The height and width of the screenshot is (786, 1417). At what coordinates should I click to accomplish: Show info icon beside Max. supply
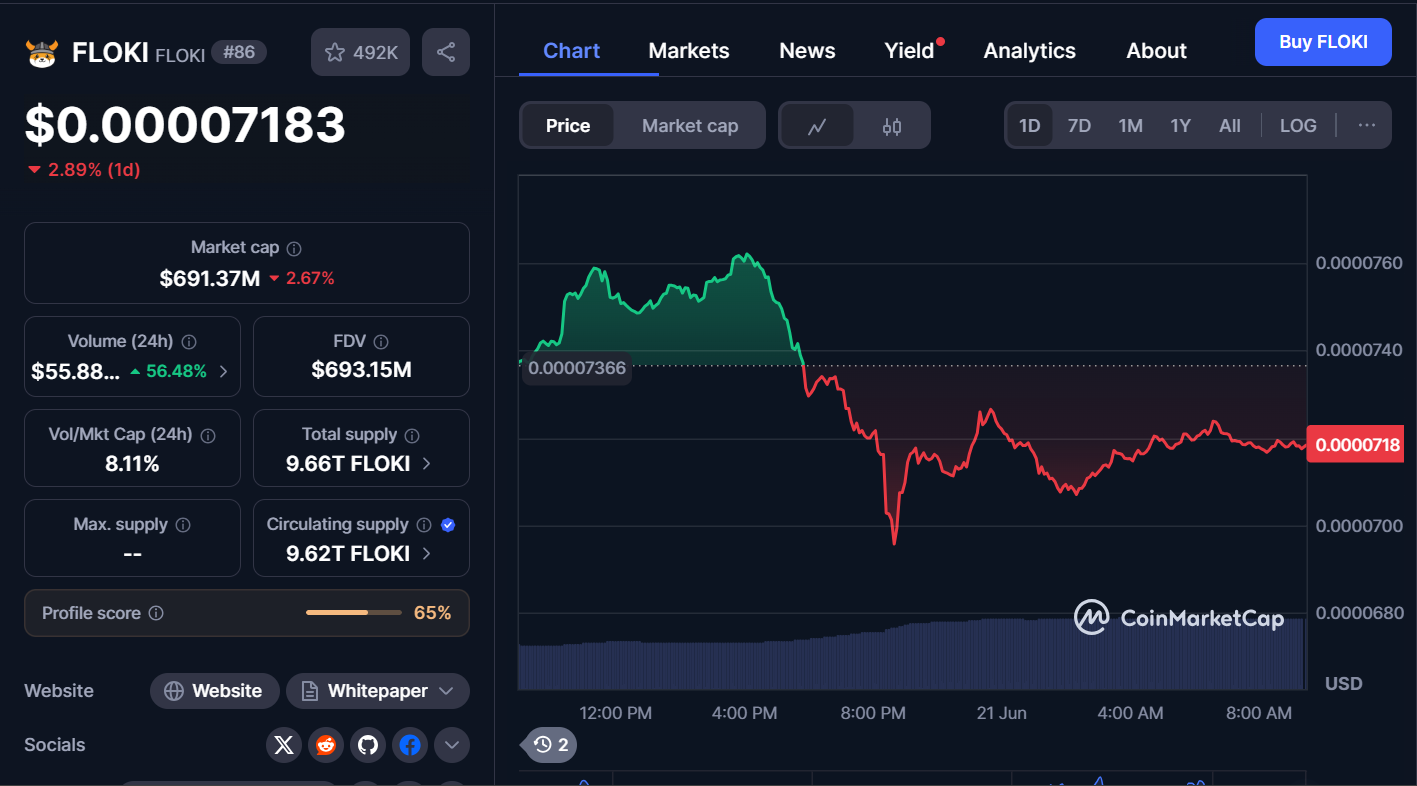[x=183, y=525]
